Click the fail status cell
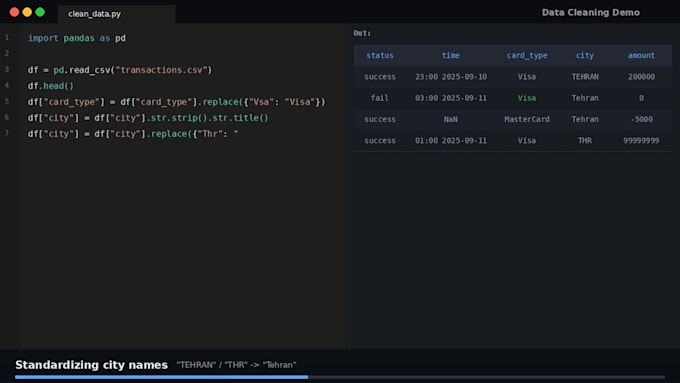 380,98
